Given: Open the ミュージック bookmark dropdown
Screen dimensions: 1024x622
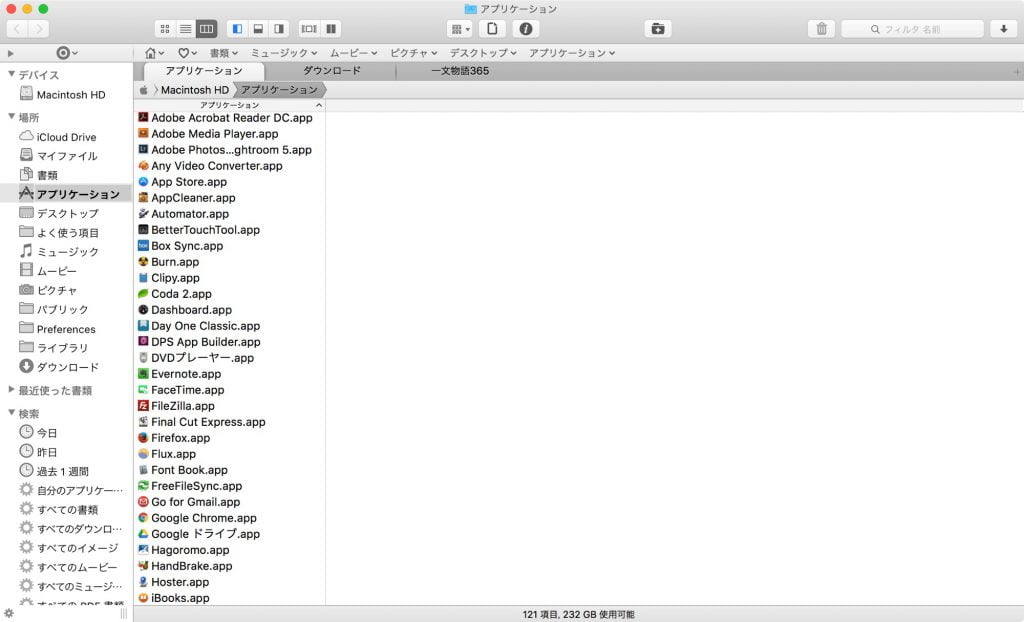Looking at the screenshot, I should 284,53.
